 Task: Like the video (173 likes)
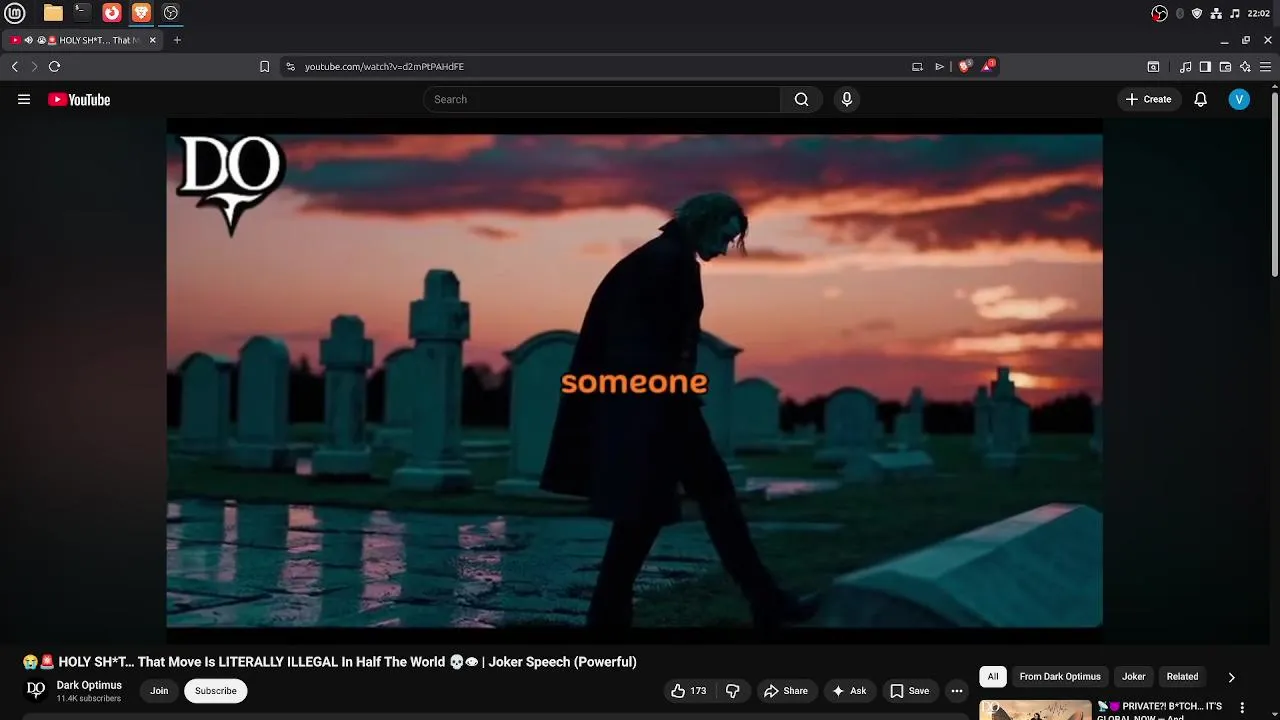688,691
